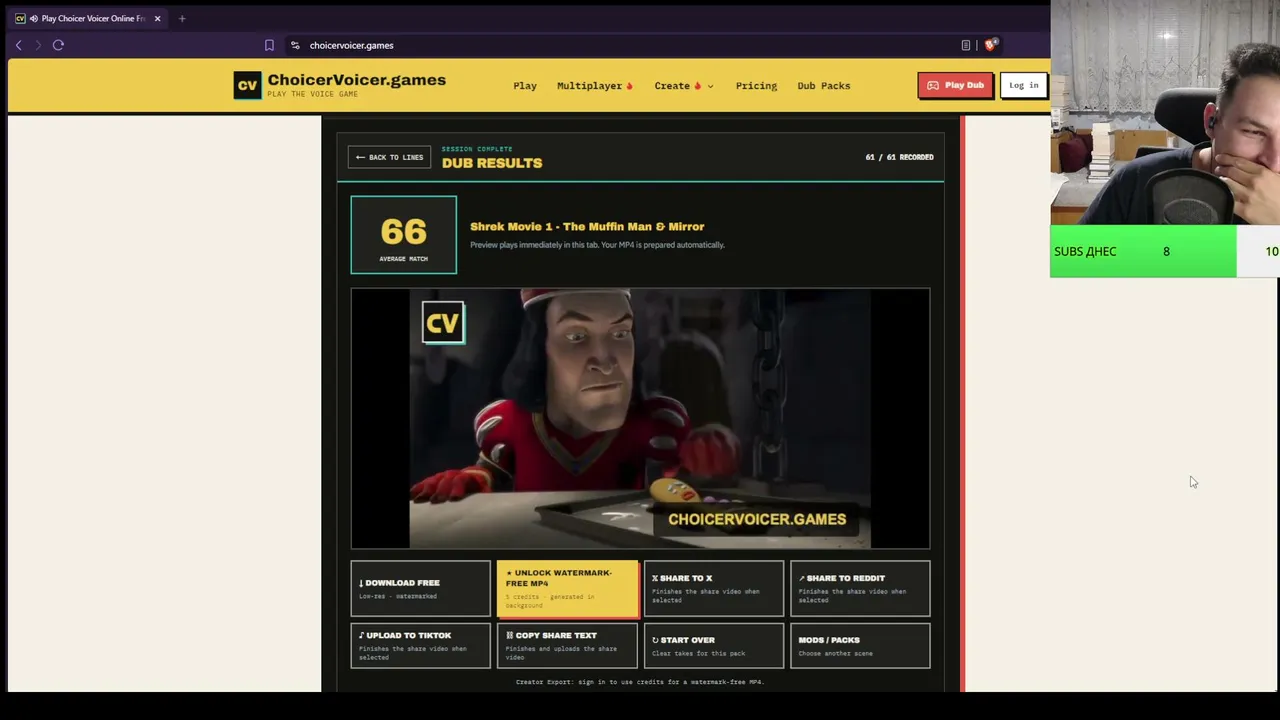Open a new browser tab with plus

tap(182, 18)
